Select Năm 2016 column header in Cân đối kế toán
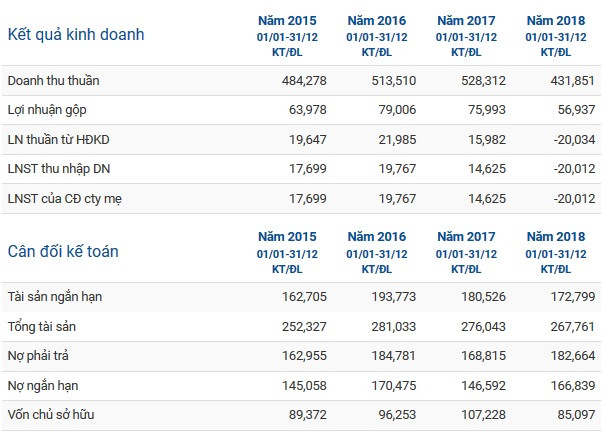Screen dimensions: 603x432 tap(375, 236)
